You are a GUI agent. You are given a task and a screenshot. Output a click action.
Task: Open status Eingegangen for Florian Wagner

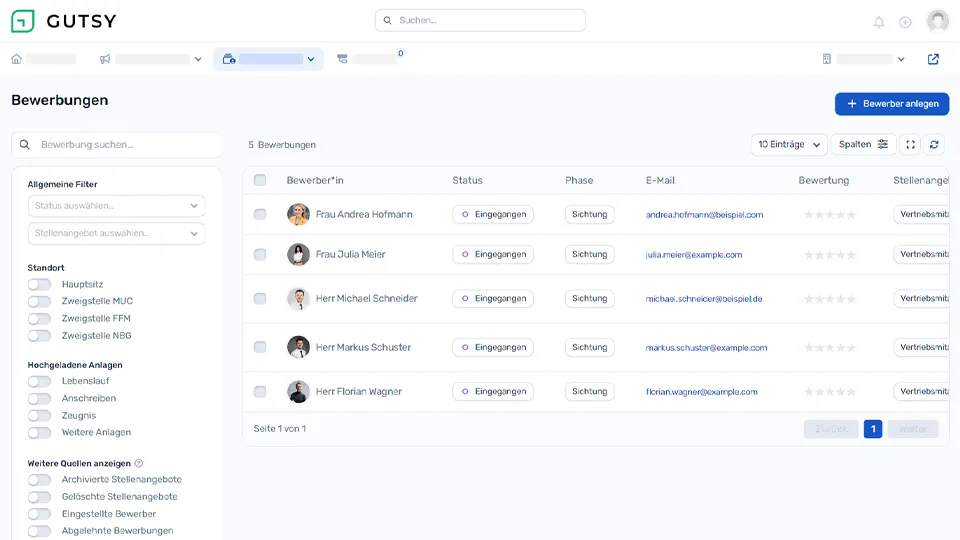493,391
